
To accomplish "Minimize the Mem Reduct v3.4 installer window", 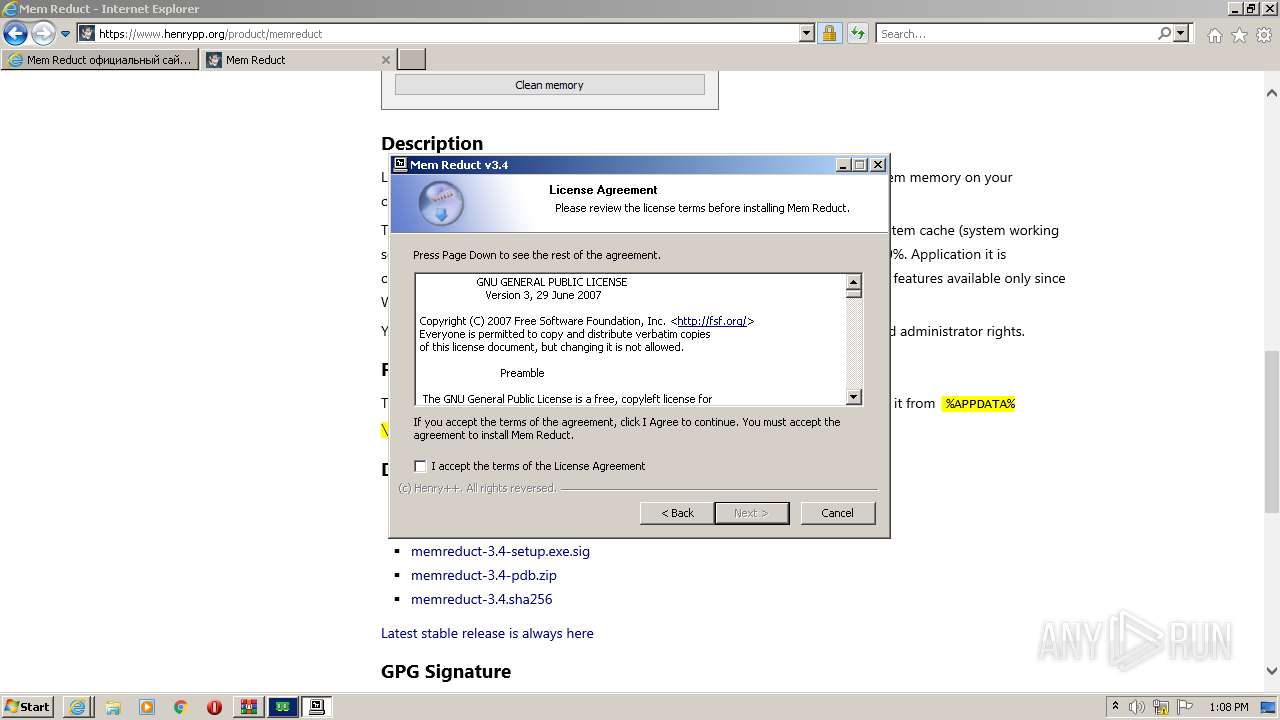I will (x=843, y=165).
